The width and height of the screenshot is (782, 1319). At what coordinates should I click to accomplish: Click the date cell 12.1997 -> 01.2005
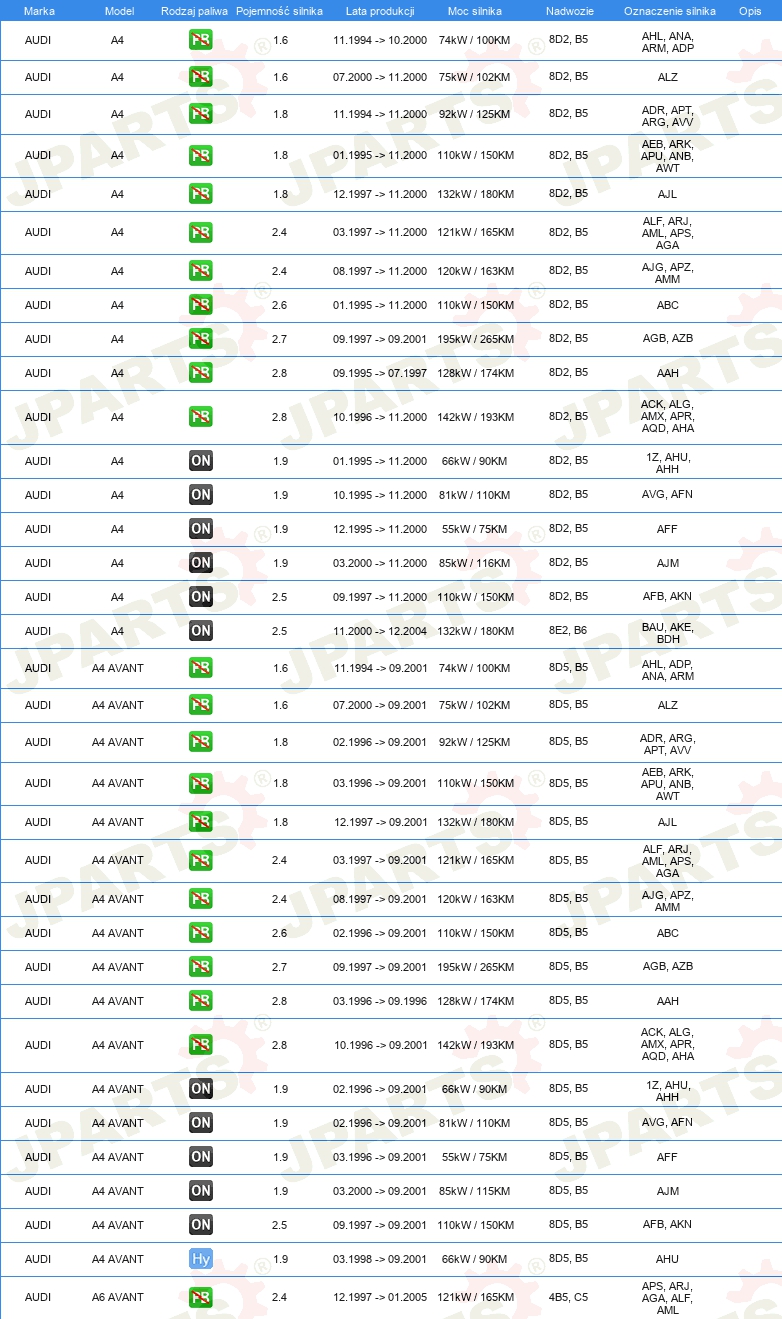[x=380, y=1297]
